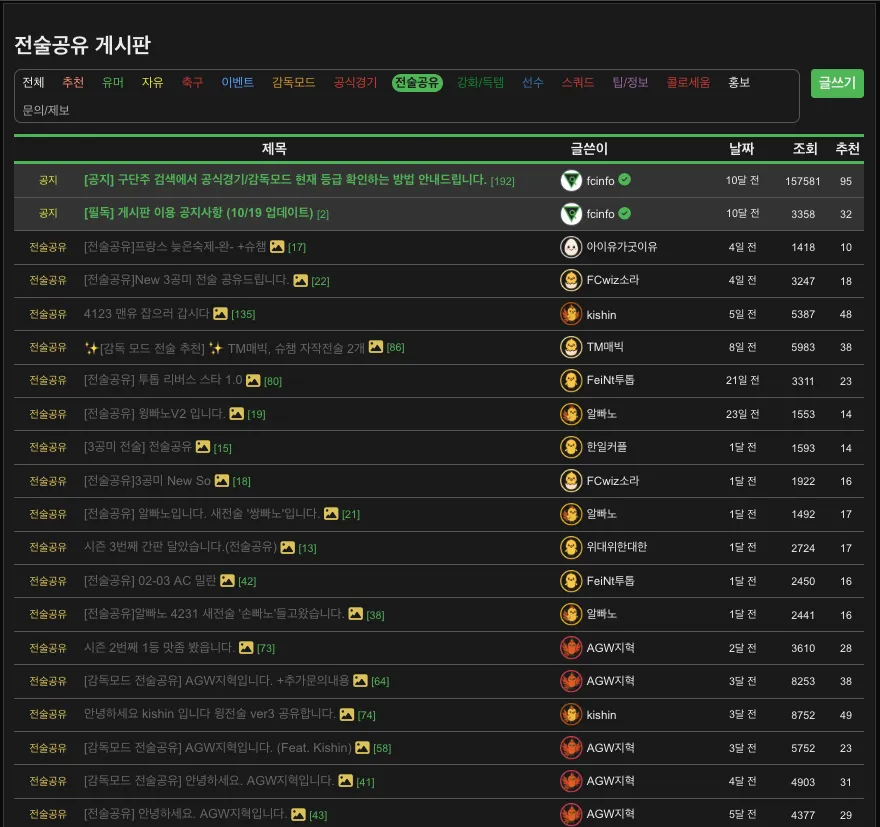
Task: Switch to the 전체 category tab
Action: 34,83
